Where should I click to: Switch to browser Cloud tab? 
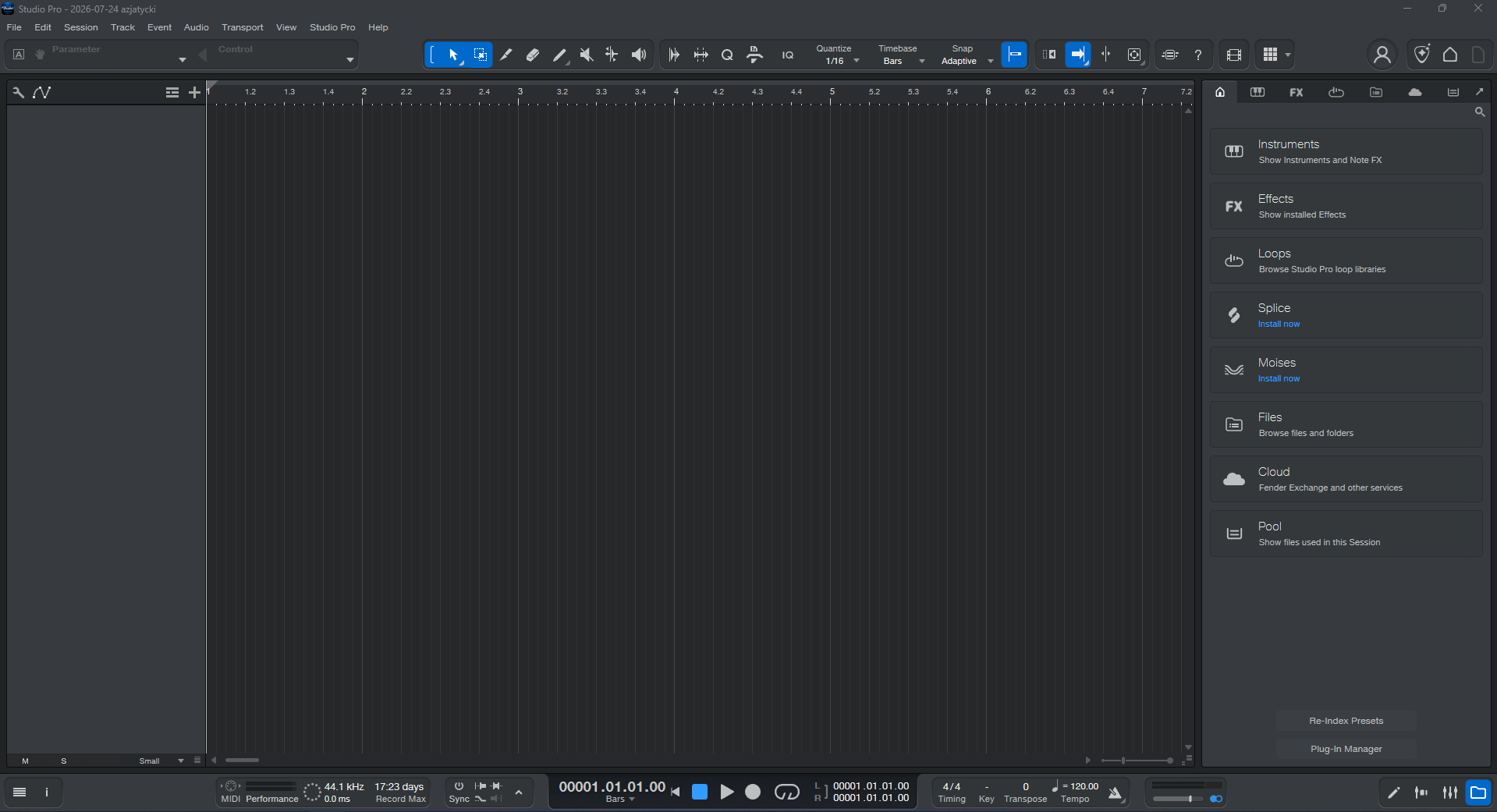[x=1415, y=92]
